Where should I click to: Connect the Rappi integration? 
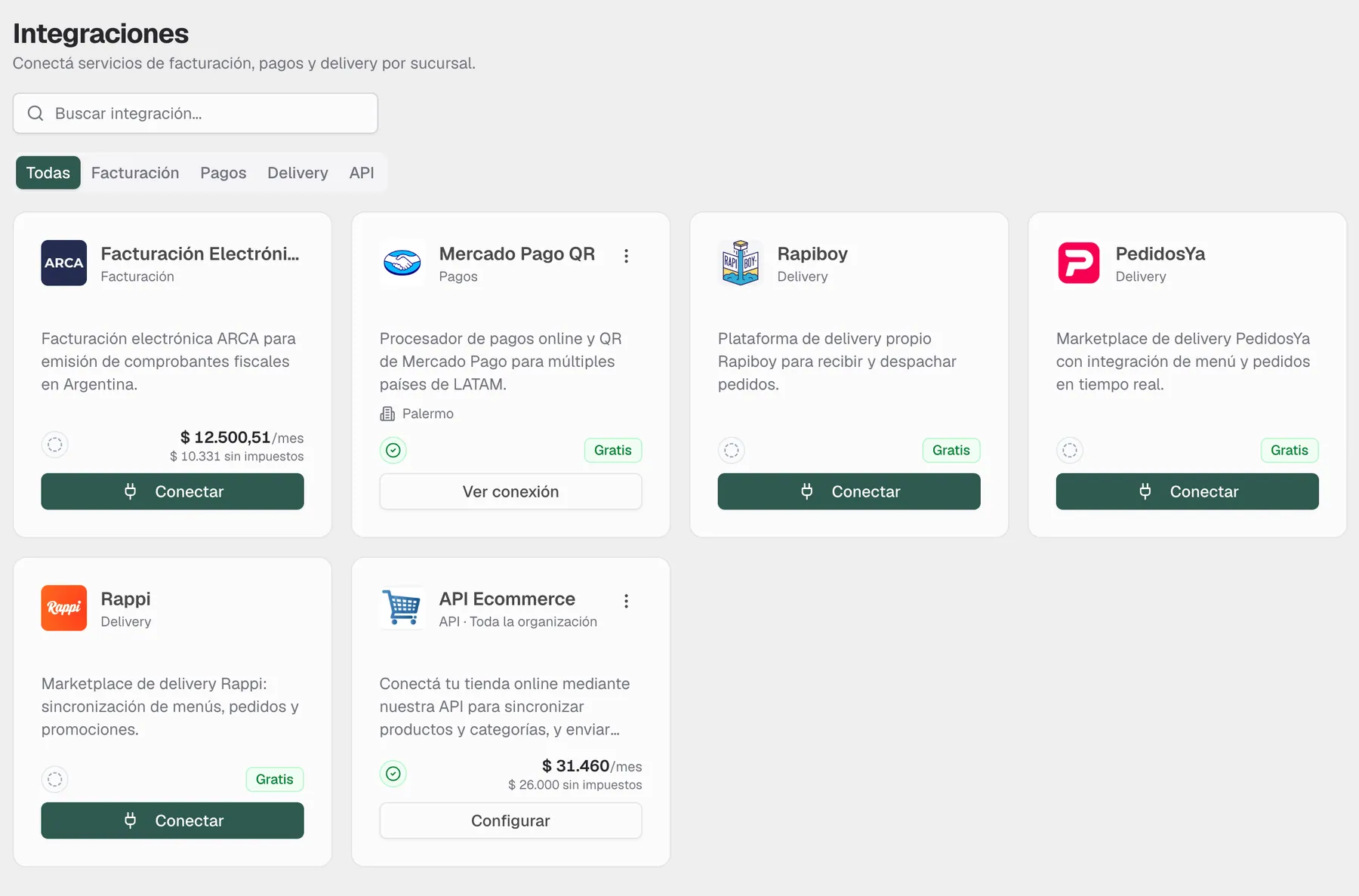point(172,821)
